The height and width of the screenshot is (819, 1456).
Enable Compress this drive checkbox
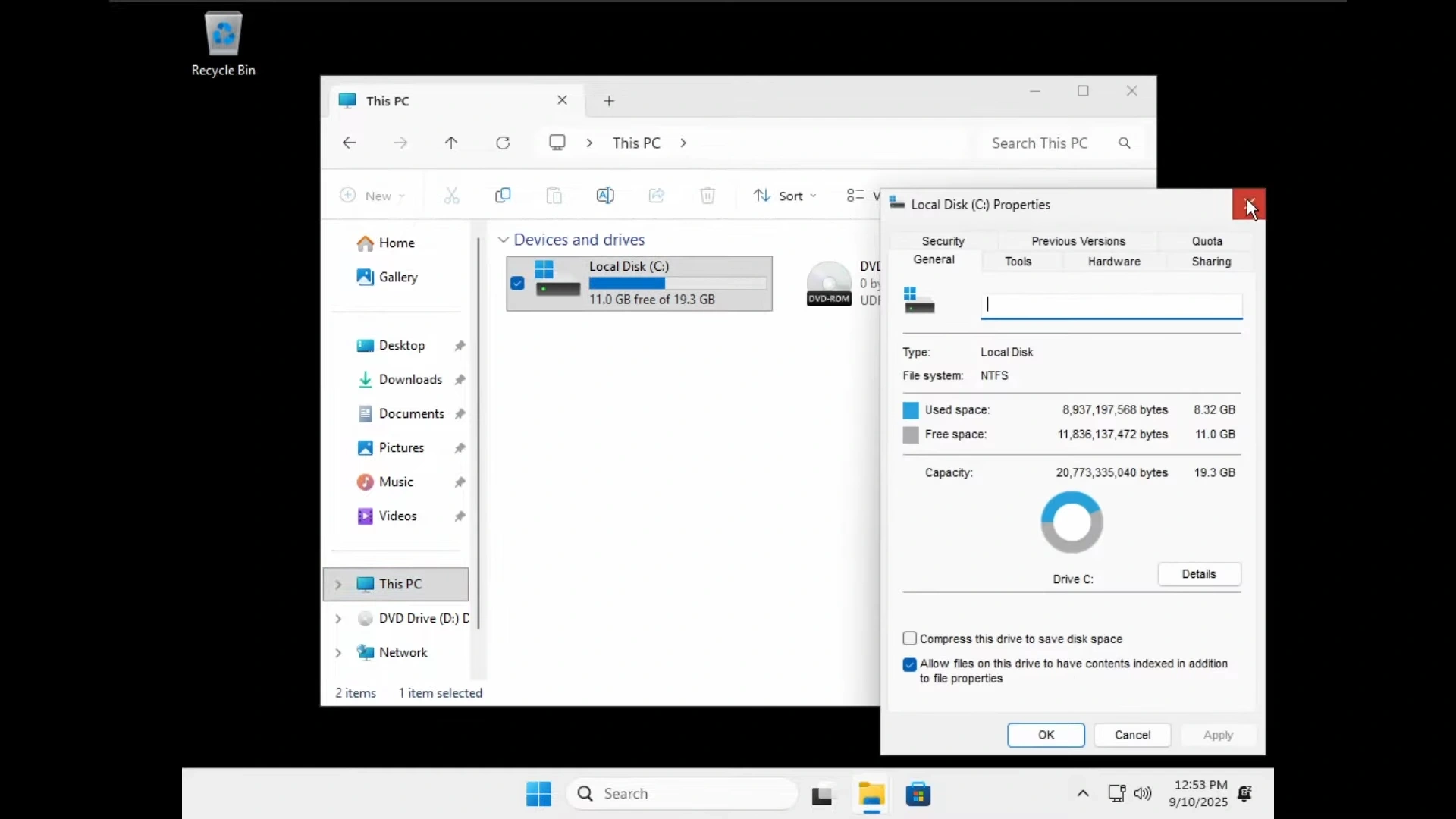point(910,639)
